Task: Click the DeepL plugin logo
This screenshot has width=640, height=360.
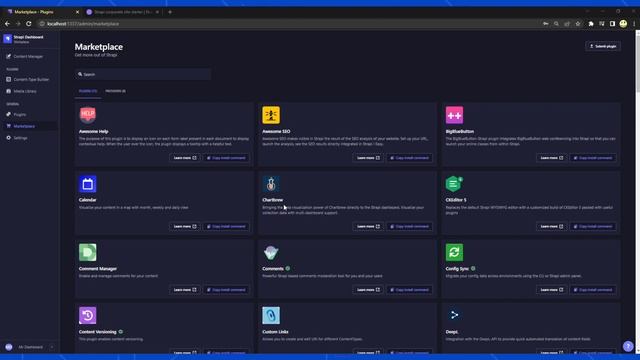Action: (x=454, y=316)
